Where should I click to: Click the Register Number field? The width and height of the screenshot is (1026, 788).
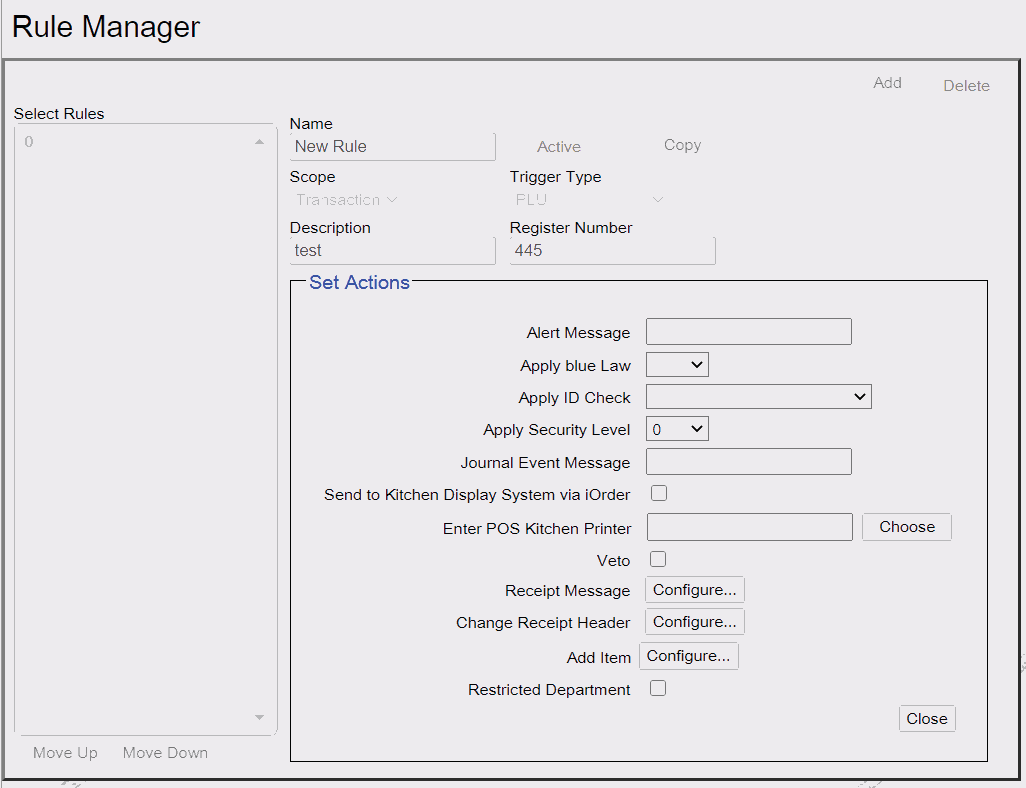pyautogui.click(x=612, y=251)
